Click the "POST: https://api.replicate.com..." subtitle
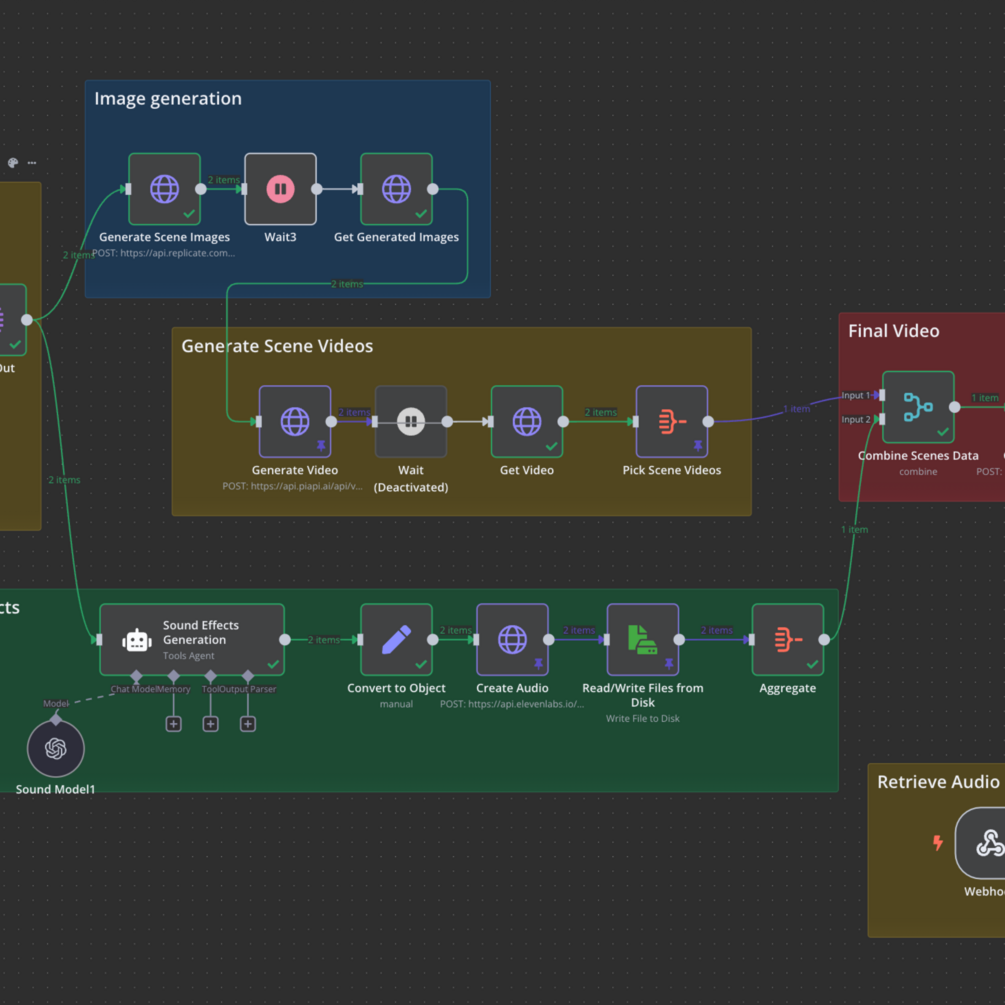The height and width of the screenshot is (1005, 1005). point(163,253)
